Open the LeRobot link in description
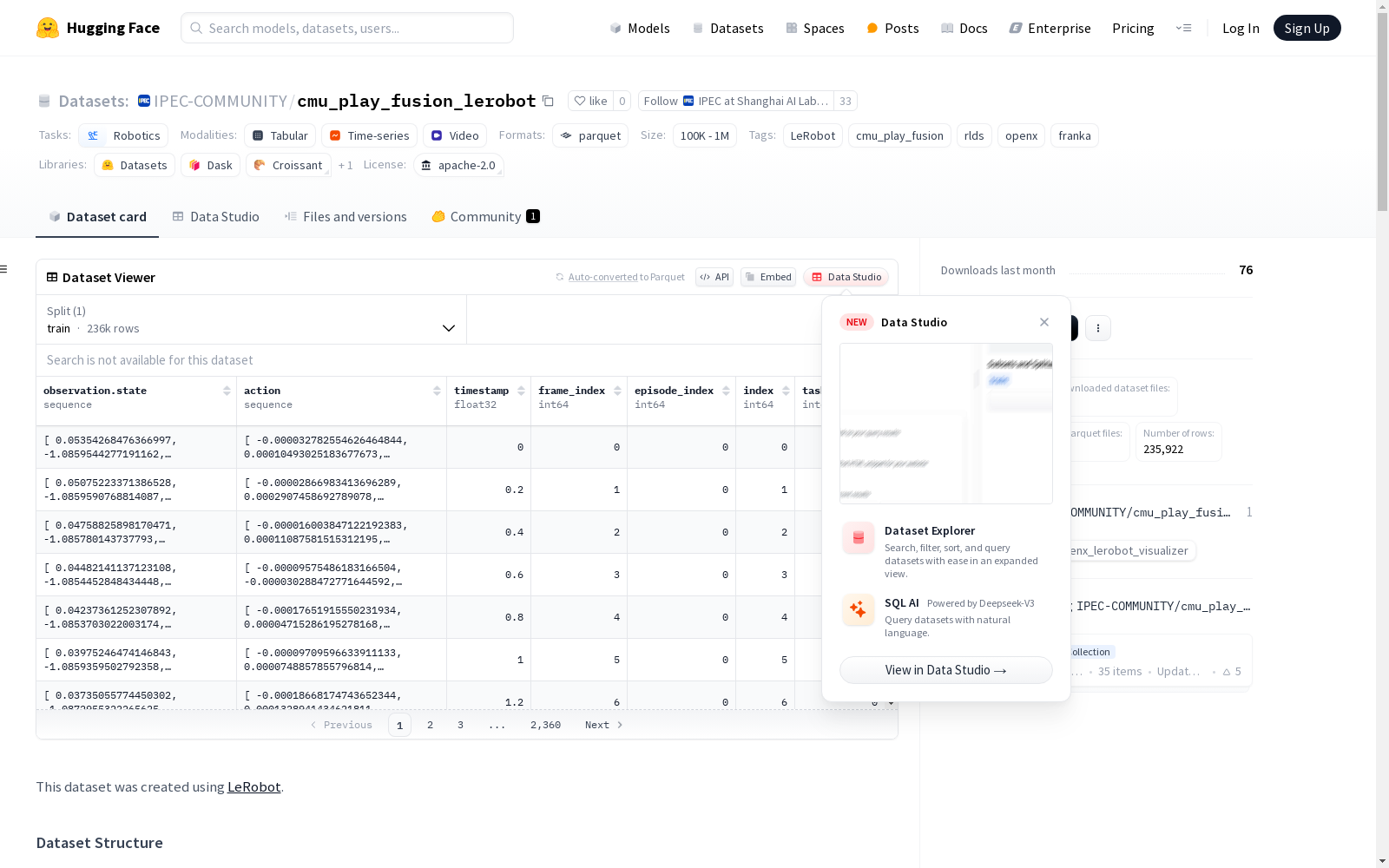 [x=253, y=787]
